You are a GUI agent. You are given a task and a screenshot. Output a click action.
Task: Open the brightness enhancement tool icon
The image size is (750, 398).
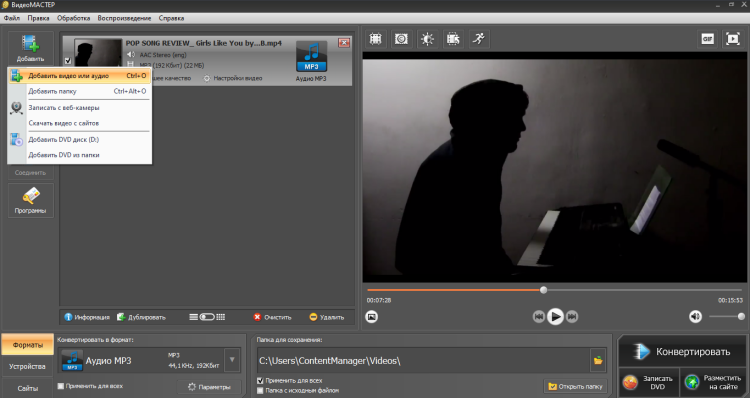pos(427,39)
